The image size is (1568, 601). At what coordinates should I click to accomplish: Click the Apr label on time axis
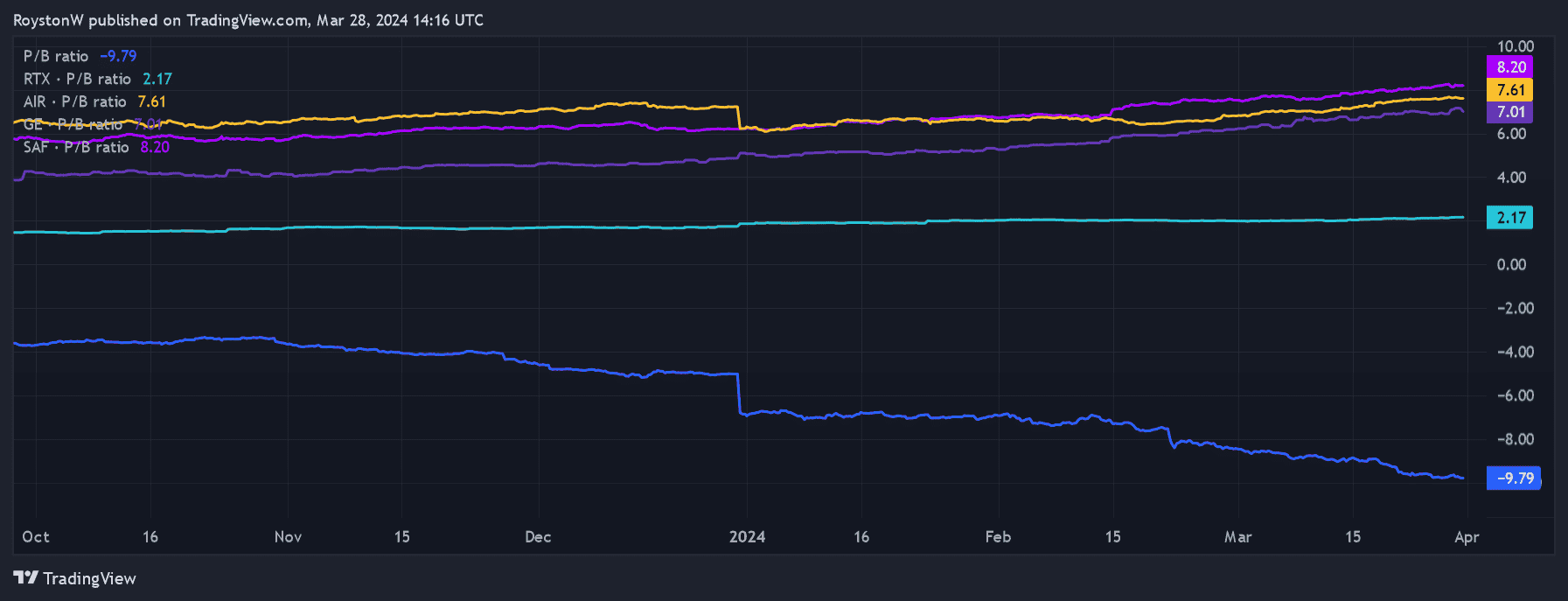click(x=1467, y=537)
